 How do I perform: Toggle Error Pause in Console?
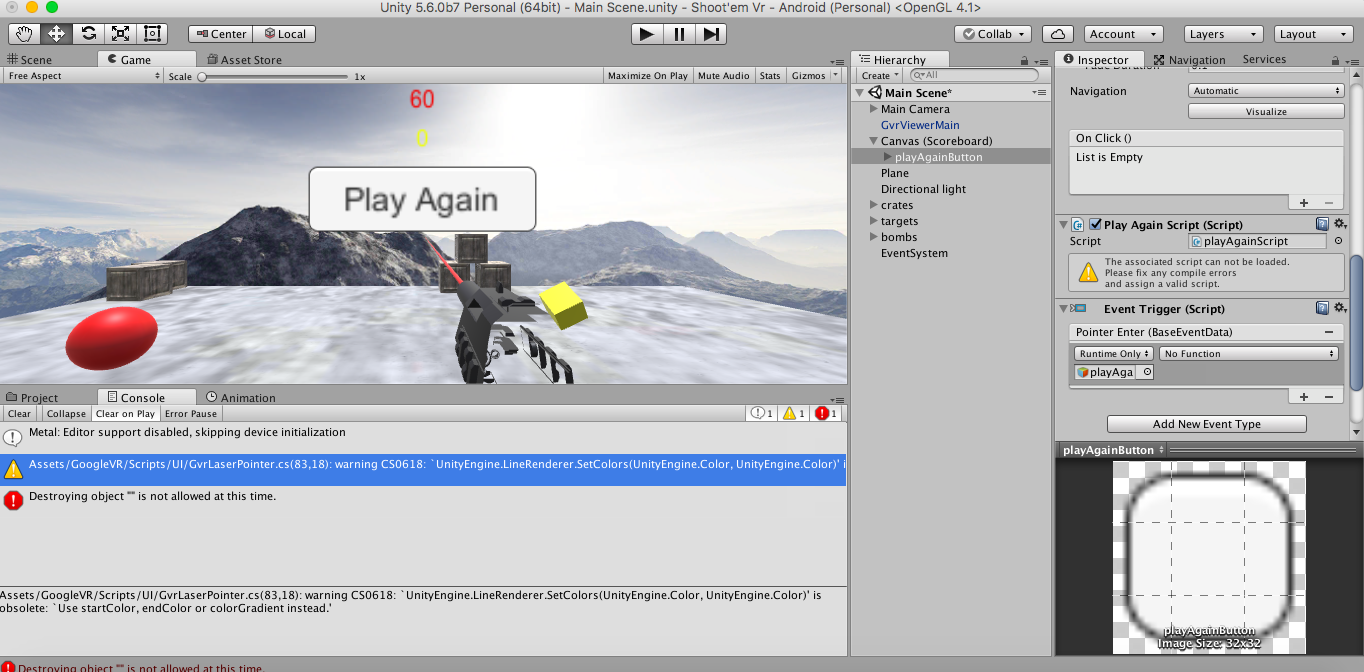click(190, 414)
